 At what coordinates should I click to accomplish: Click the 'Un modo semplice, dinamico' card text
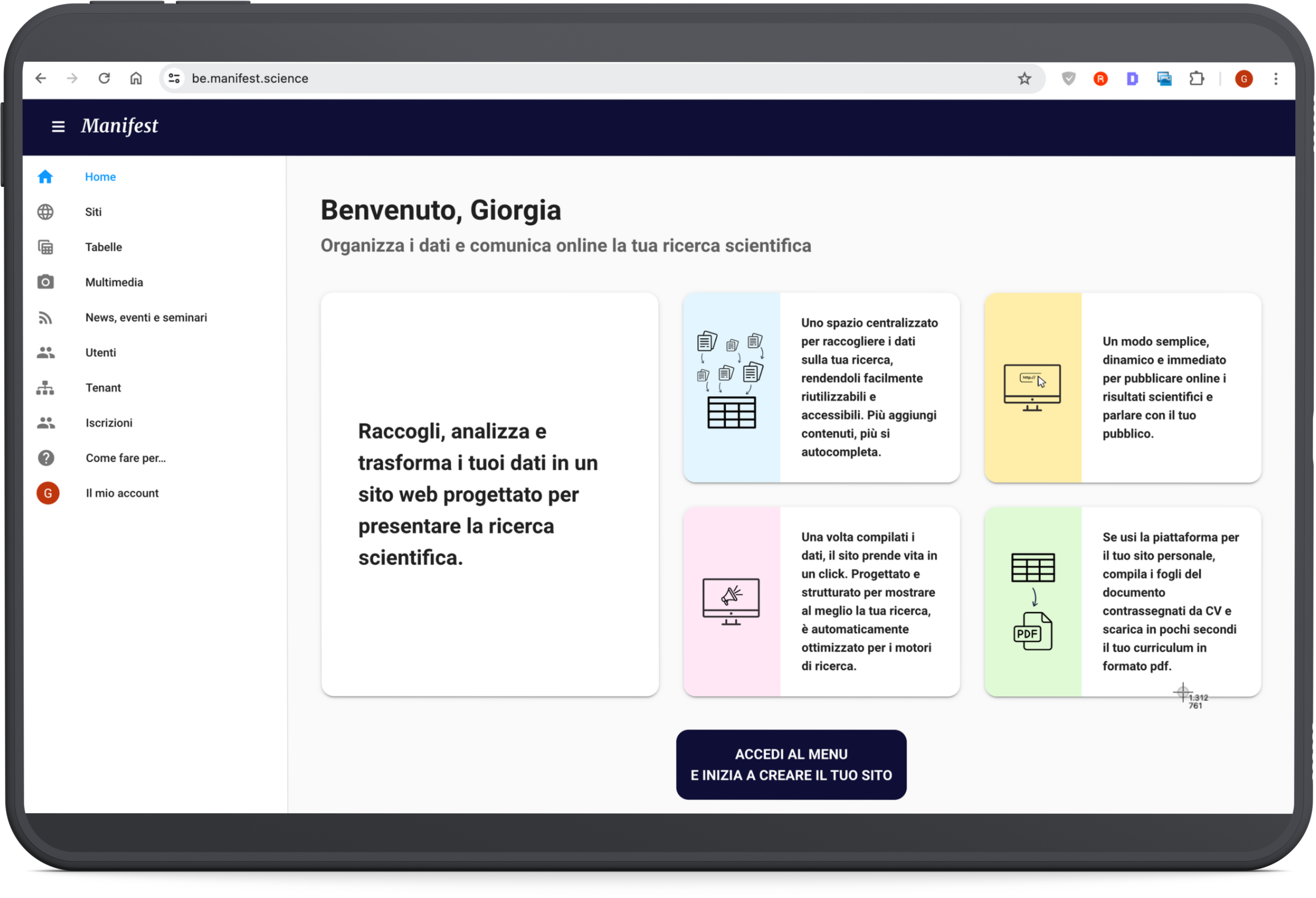pos(1164,387)
